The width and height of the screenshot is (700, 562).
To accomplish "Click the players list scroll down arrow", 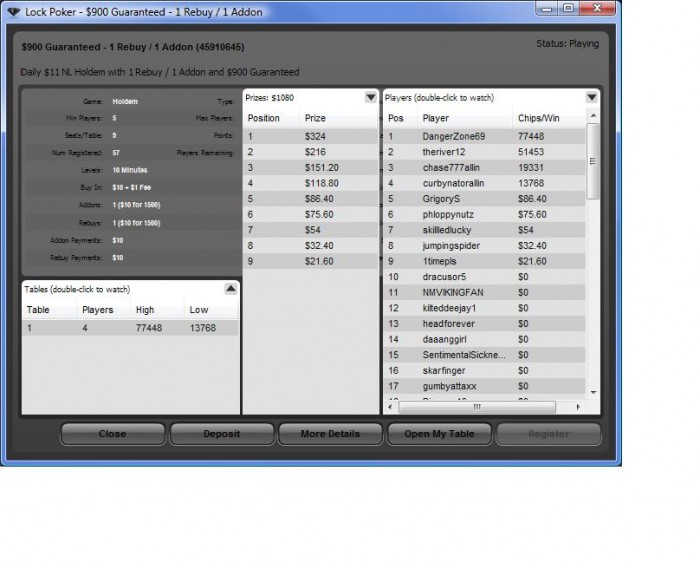I will (593, 392).
